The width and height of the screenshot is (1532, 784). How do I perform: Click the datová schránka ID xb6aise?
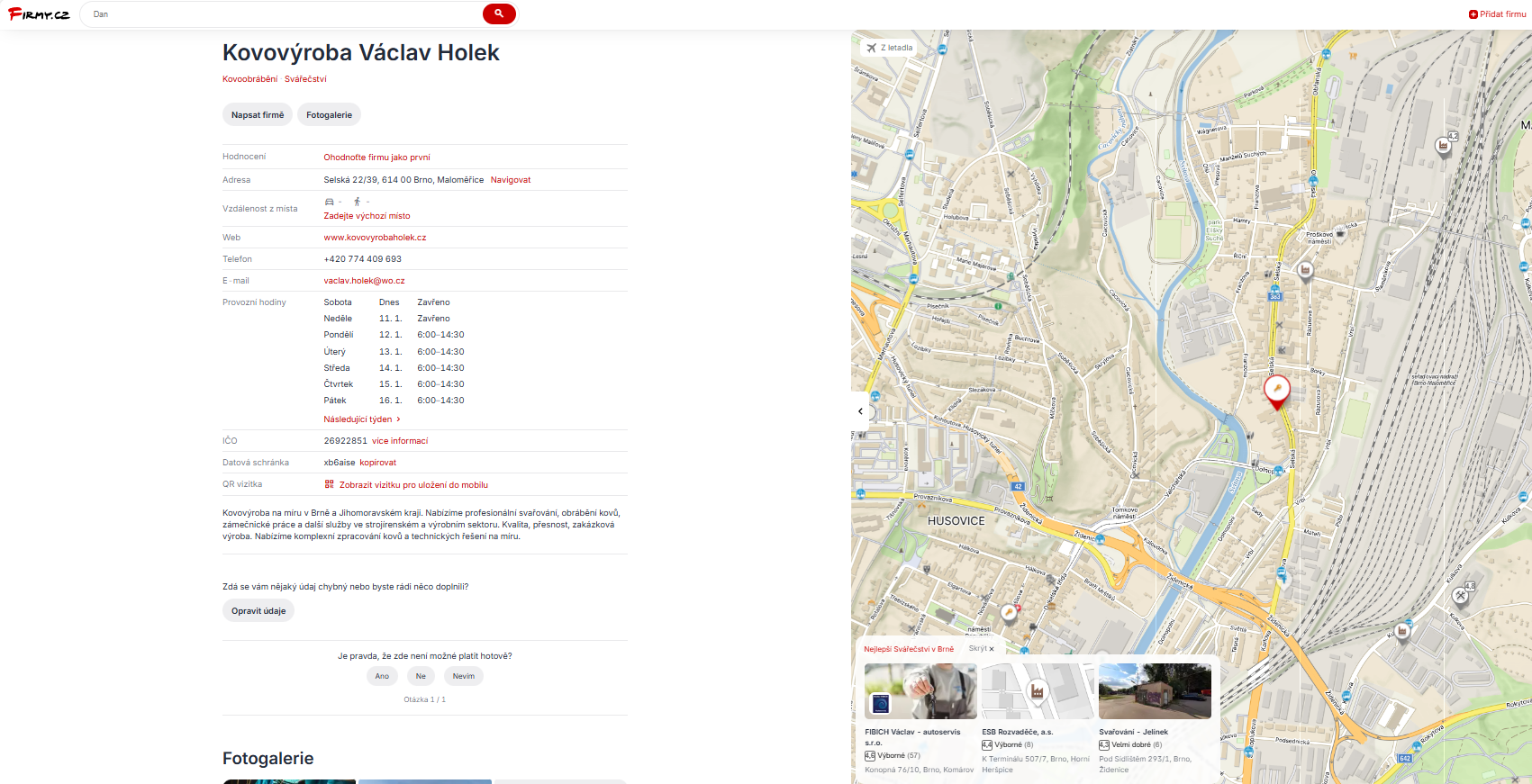pos(340,463)
